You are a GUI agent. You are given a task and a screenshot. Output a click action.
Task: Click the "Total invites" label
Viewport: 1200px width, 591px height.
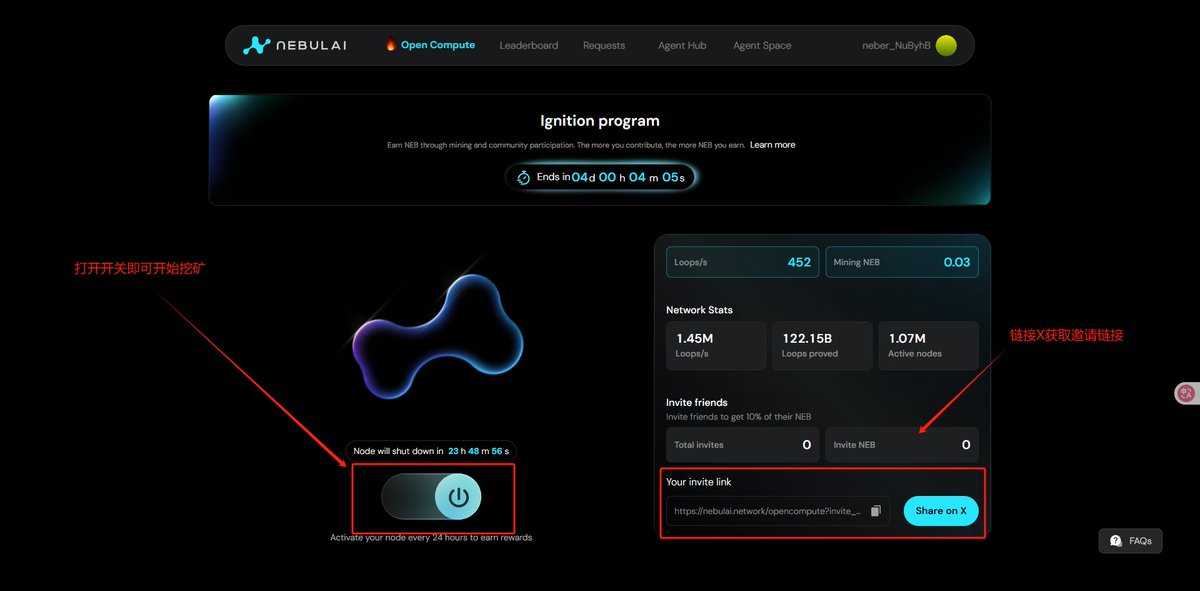point(699,445)
